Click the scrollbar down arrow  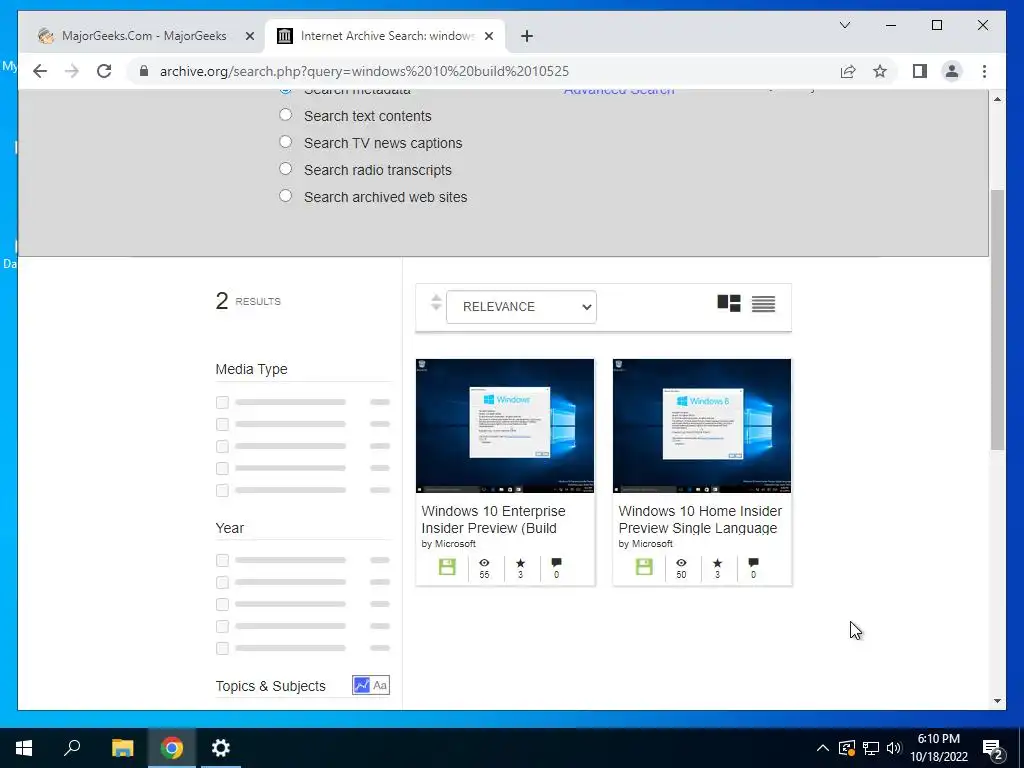click(997, 701)
